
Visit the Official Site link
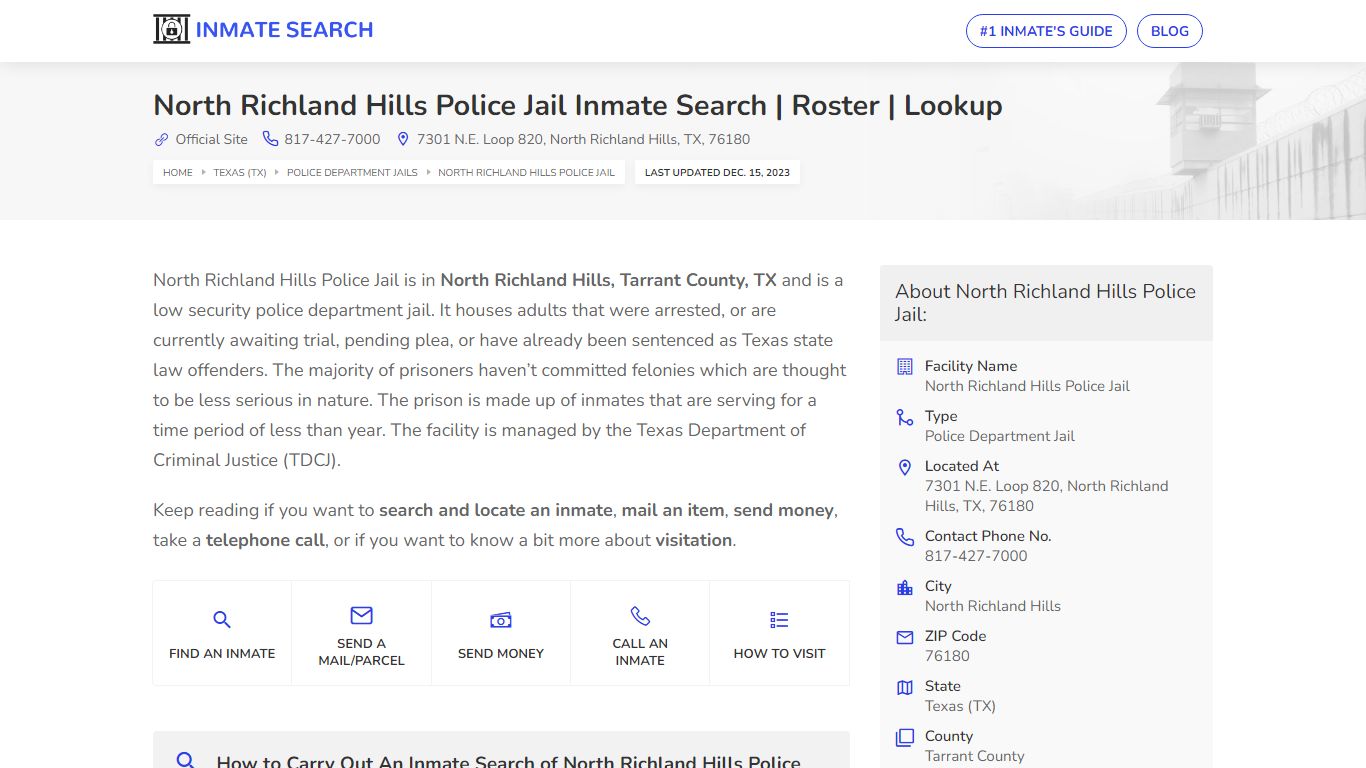[212, 139]
